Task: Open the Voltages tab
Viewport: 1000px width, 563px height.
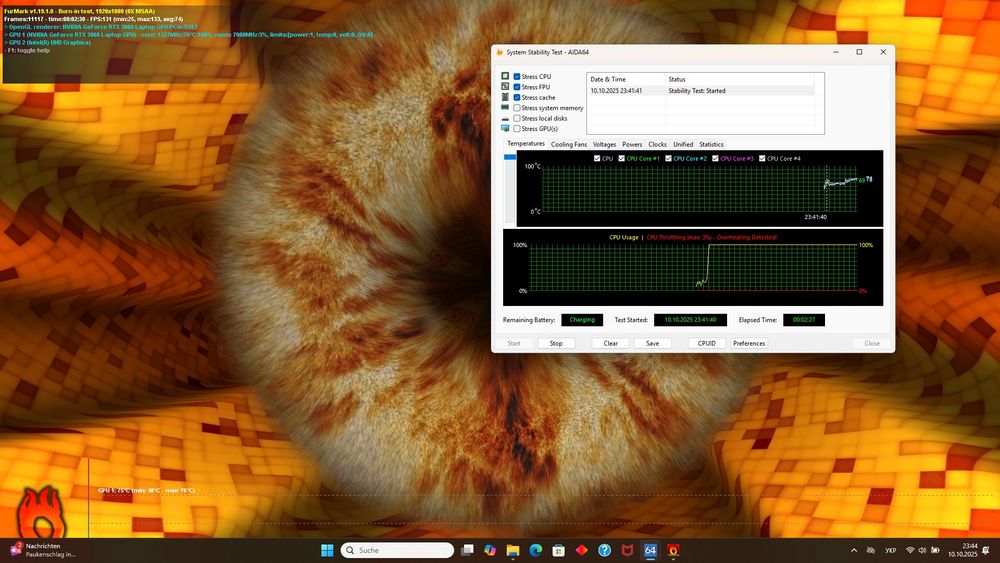Action: click(x=605, y=145)
